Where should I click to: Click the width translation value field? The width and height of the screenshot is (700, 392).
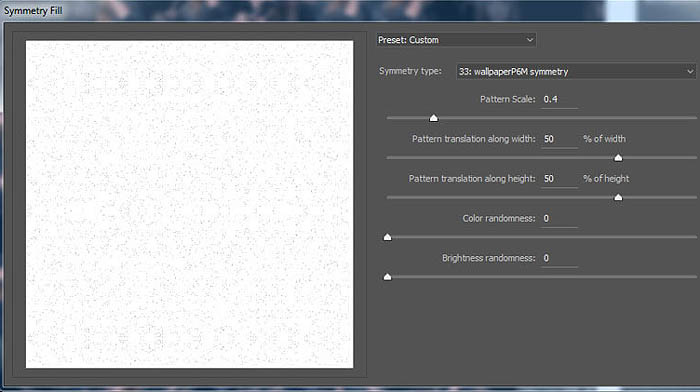559,139
